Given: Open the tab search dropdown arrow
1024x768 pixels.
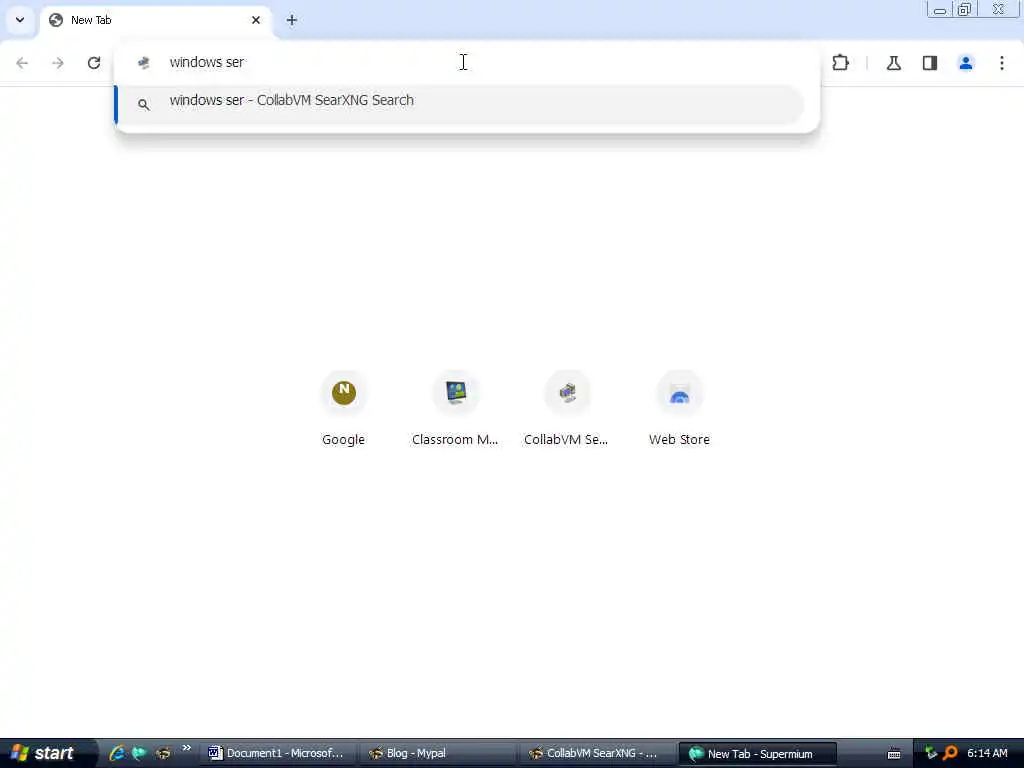Looking at the screenshot, I should (x=20, y=20).
